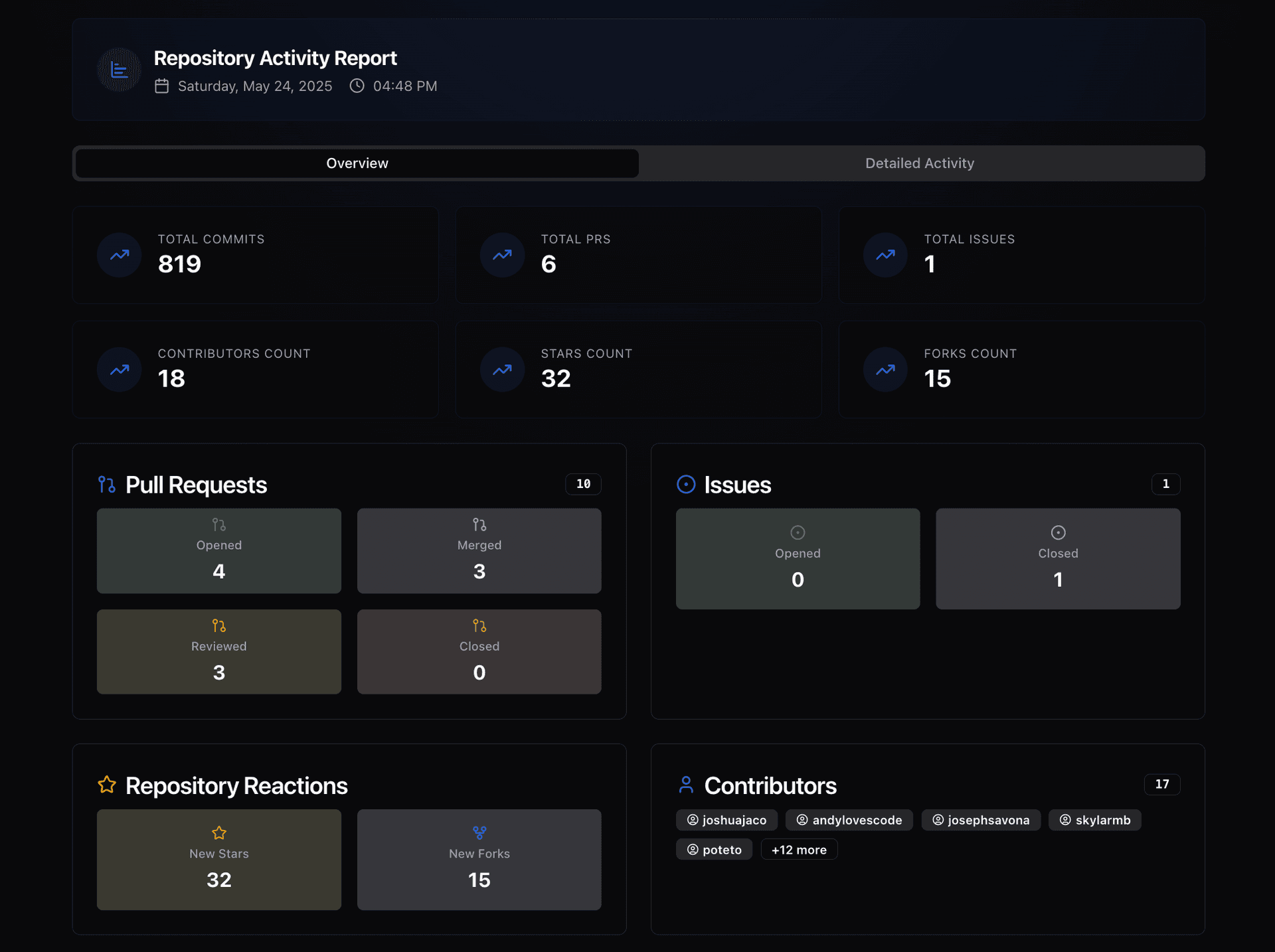Image resolution: width=1275 pixels, height=952 pixels.
Task: Click the New Forks value 15
Action: [479, 880]
